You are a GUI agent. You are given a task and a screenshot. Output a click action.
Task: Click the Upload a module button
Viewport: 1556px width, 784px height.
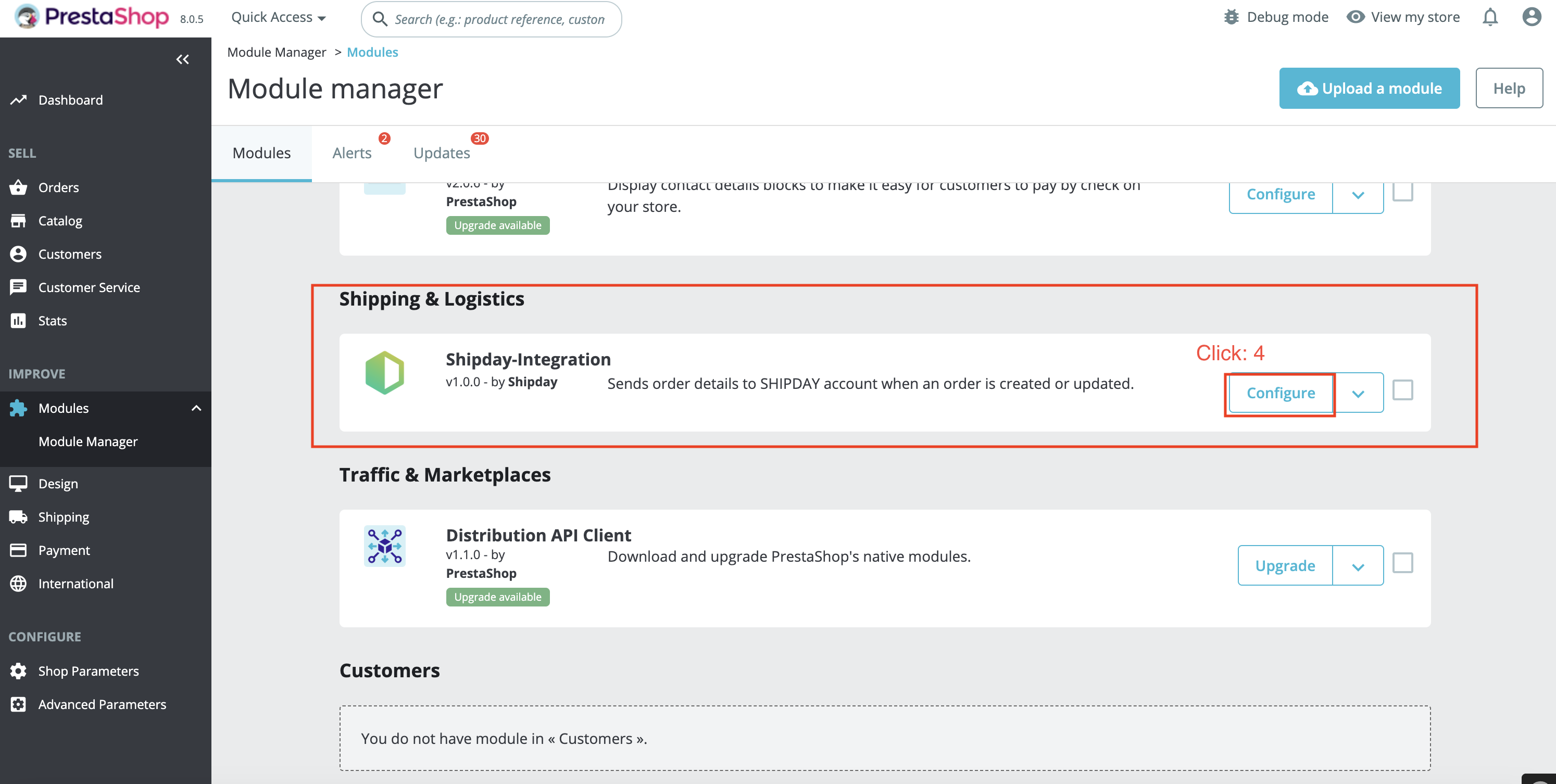point(1369,88)
